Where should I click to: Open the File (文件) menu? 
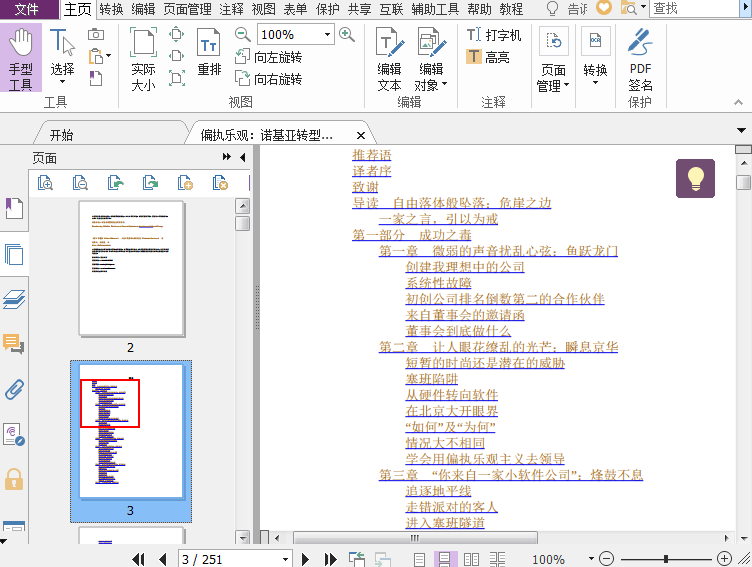tap(28, 9)
